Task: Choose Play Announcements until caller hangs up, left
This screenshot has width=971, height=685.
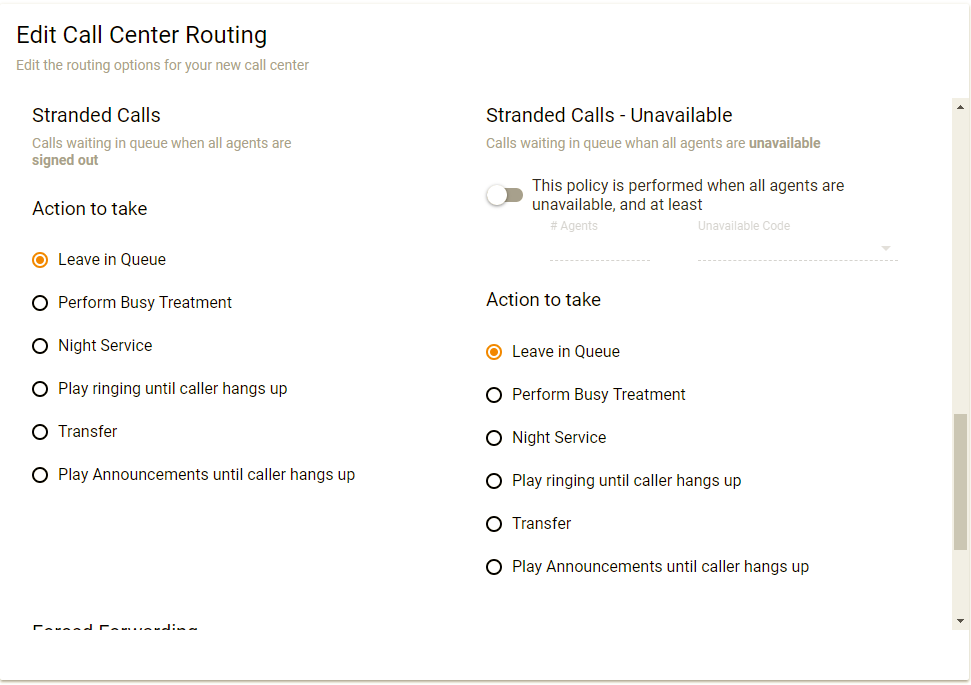Action: coord(40,475)
